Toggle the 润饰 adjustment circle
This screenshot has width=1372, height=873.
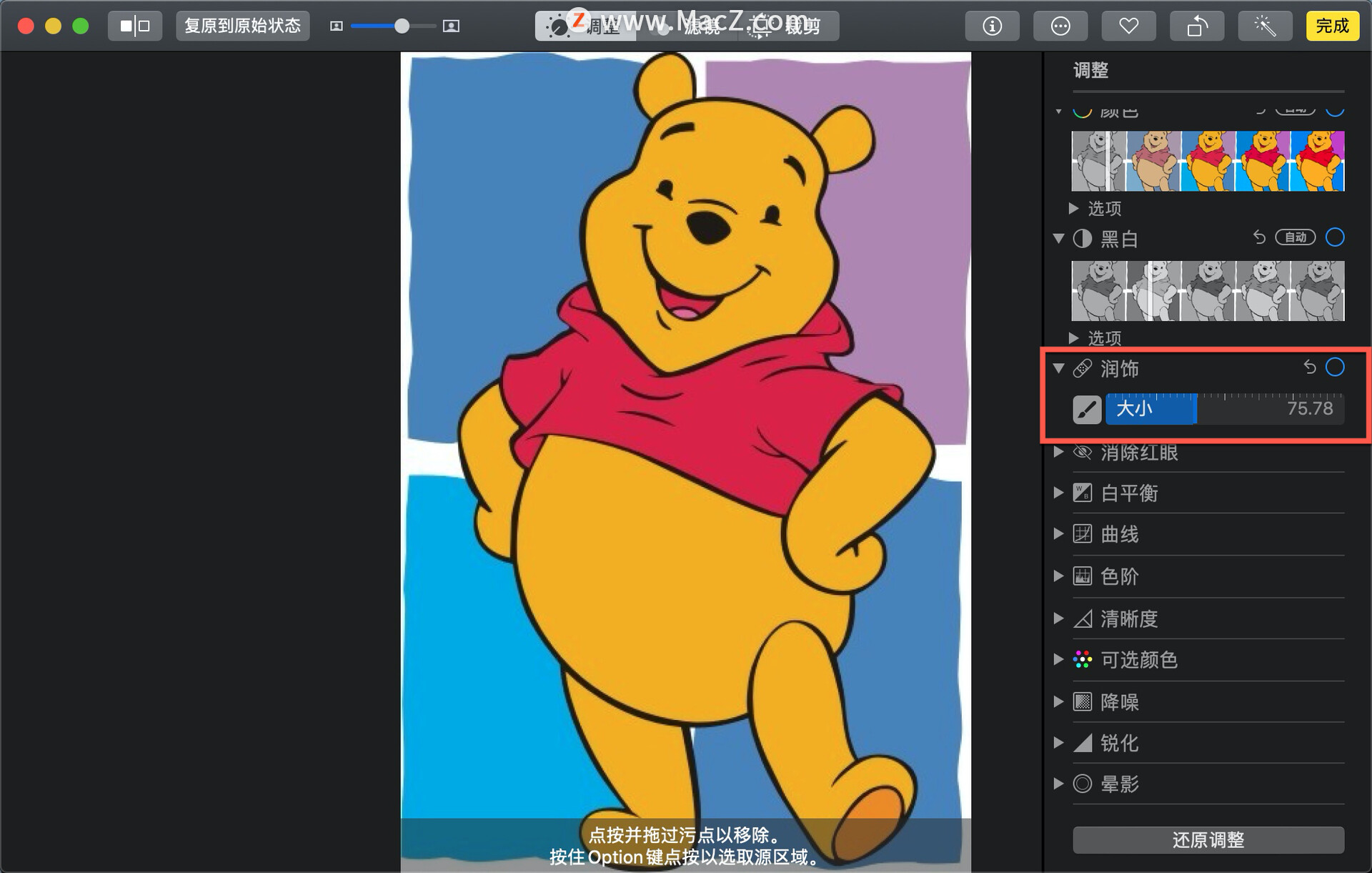tap(1334, 368)
